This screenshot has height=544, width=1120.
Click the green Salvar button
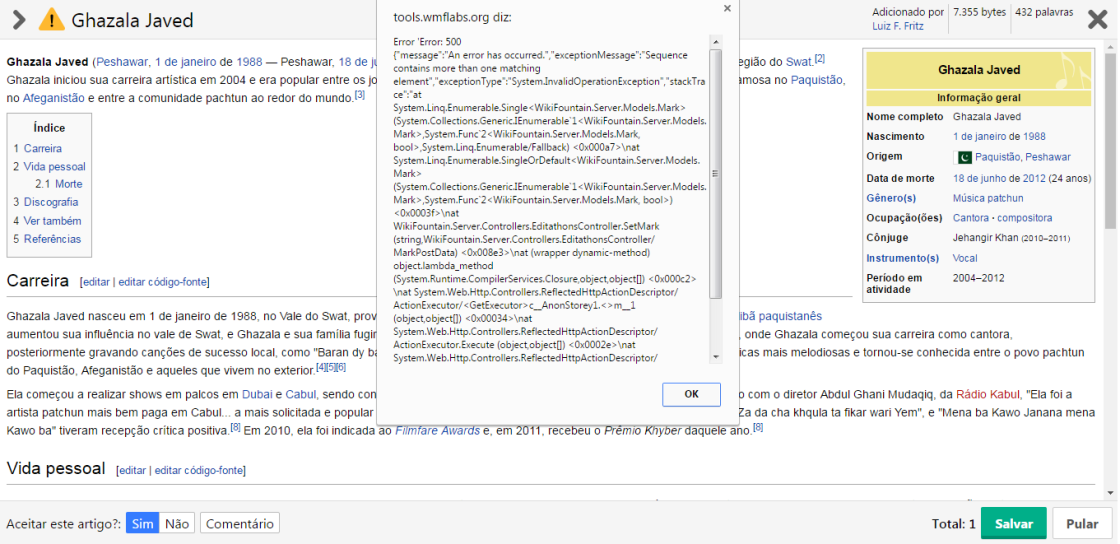click(x=1014, y=523)
